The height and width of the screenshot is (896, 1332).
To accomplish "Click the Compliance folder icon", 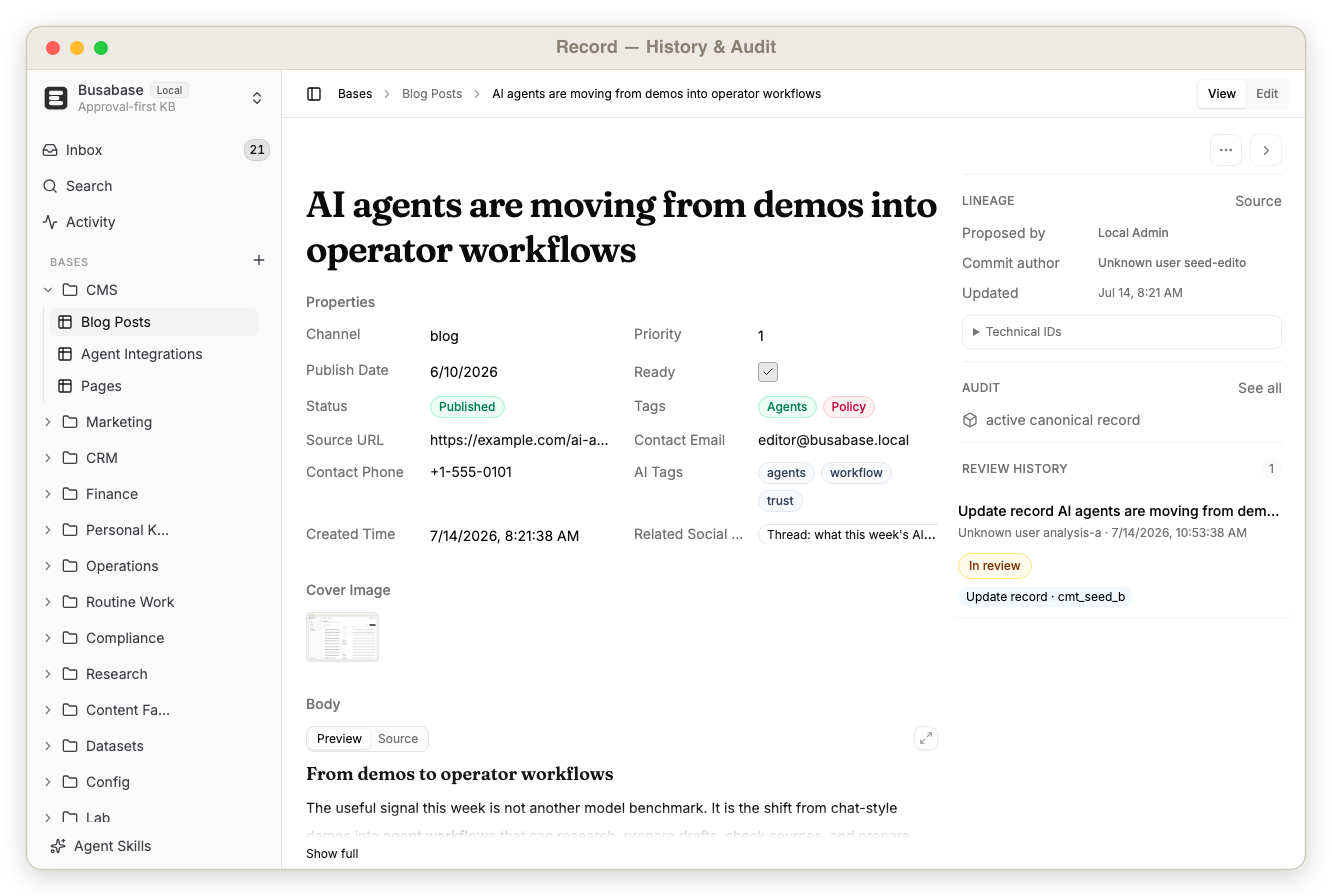I will [x=70, y=638].
